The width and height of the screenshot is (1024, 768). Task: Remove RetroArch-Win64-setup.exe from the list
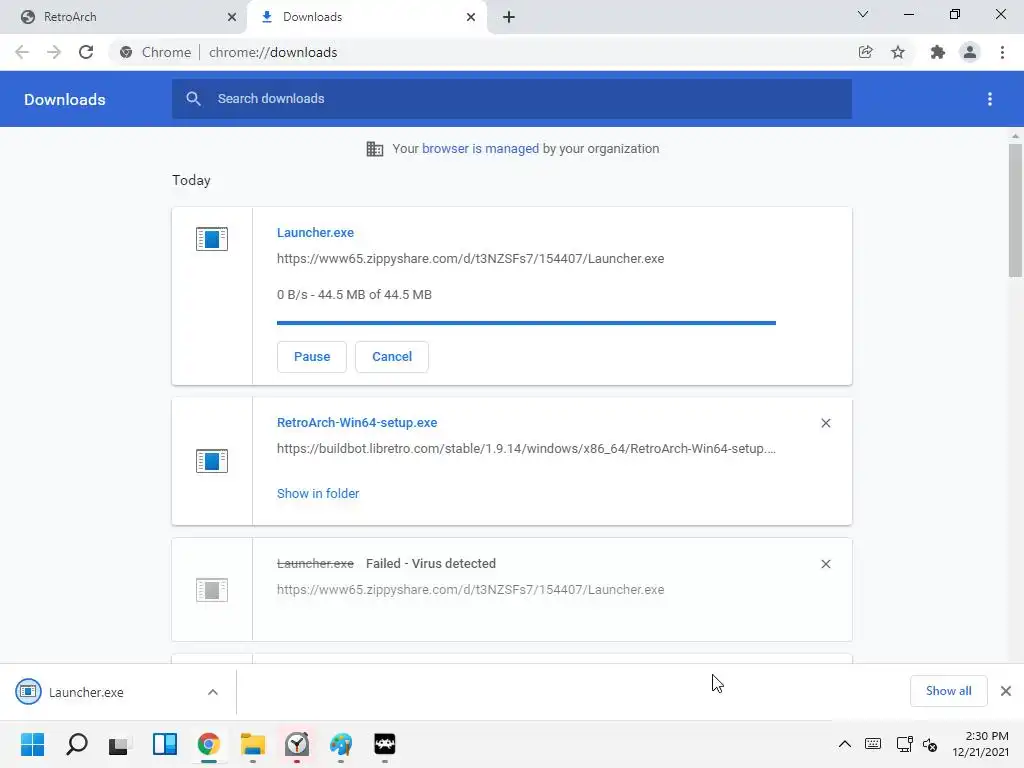[825, 423]
